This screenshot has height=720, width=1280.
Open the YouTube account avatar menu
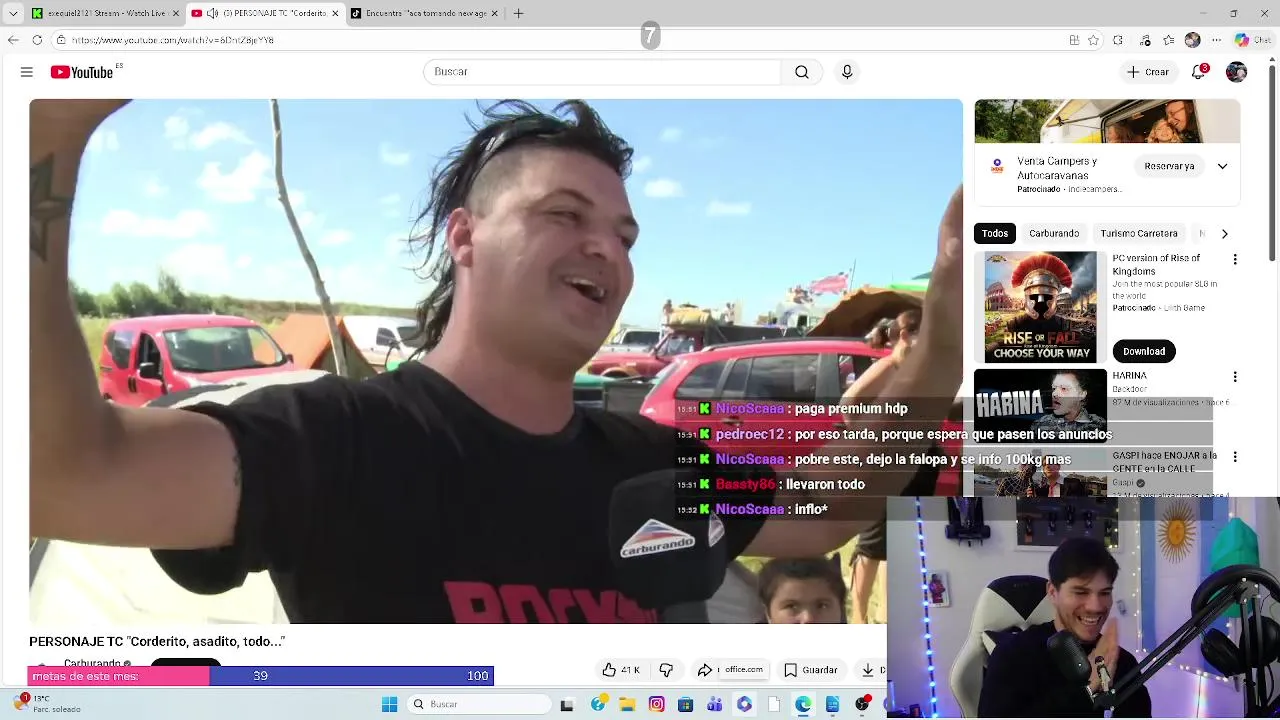click(x=1236, y=72)
